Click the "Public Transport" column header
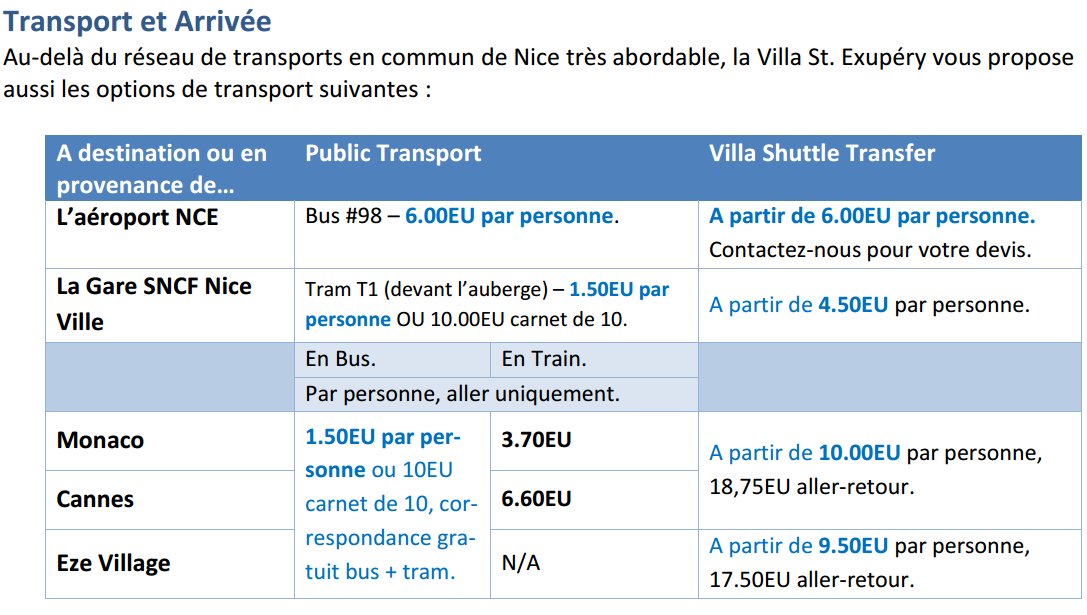This screenshot has width=1087, height=615. pos(393,153)
